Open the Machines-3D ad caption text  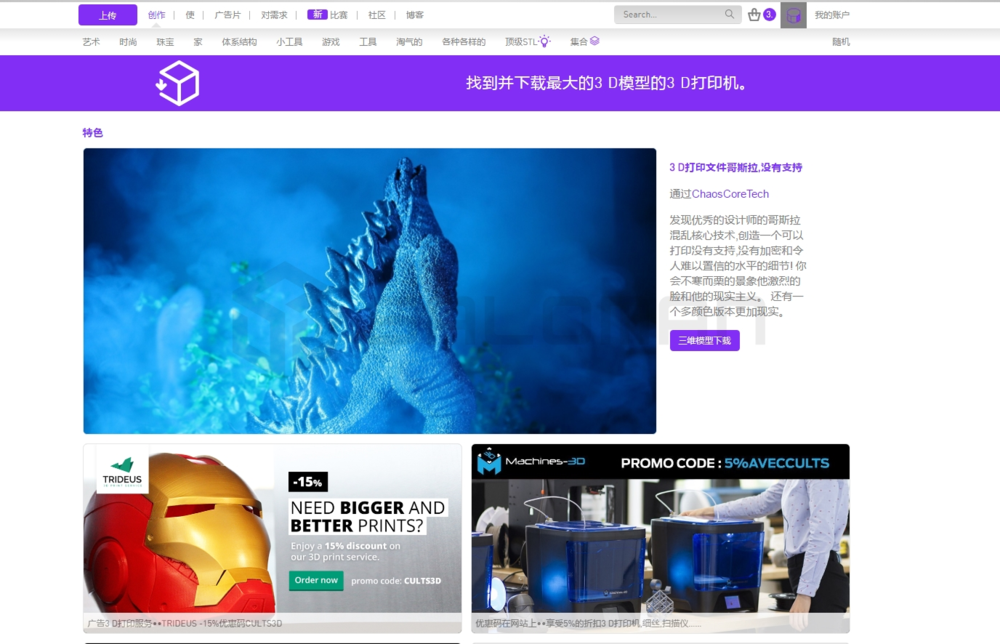[588, 624]
